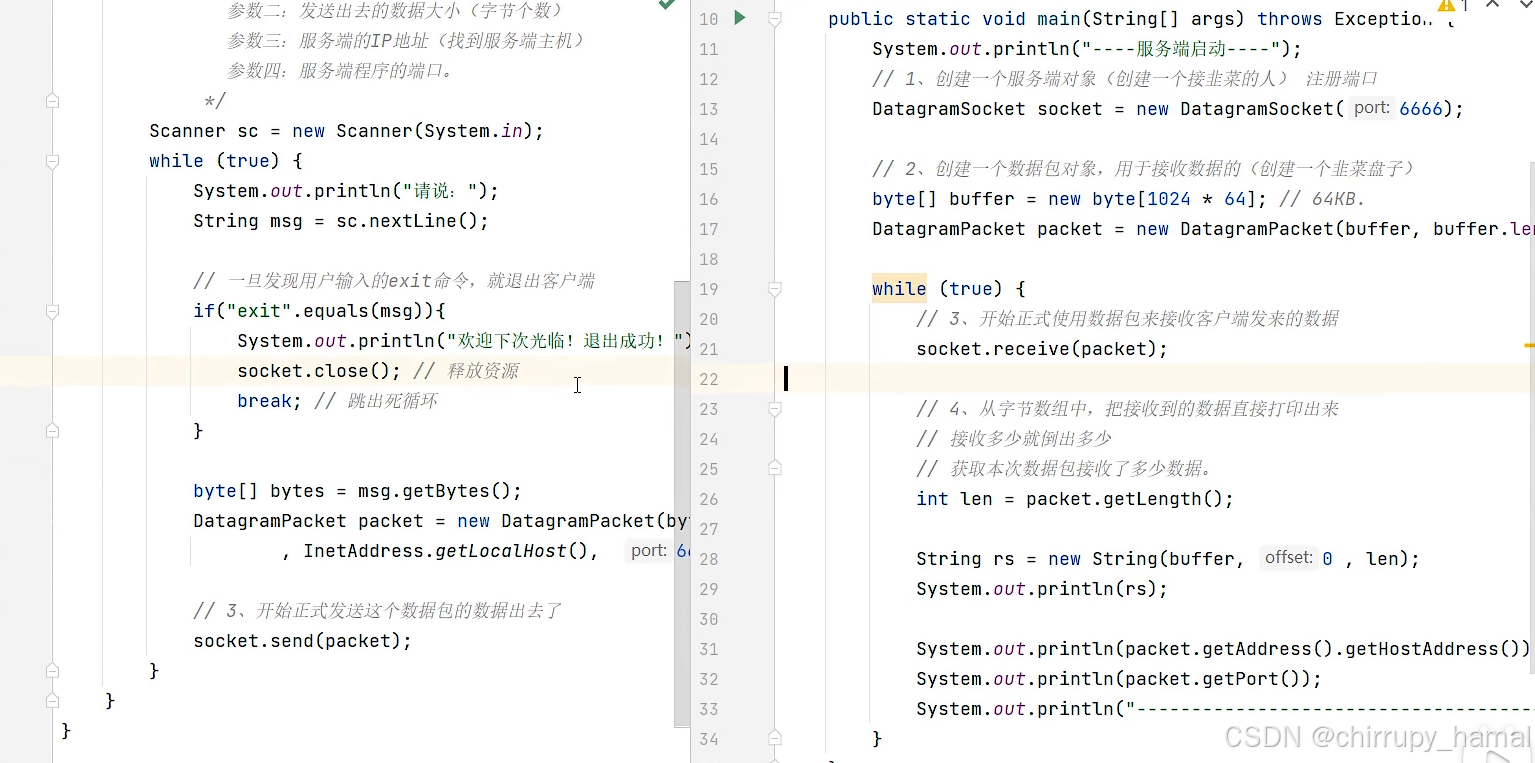Toggle fold marker below socket.send(packet) line
This screenshot has height=763, width=1535.
click(x=52, y=670)
